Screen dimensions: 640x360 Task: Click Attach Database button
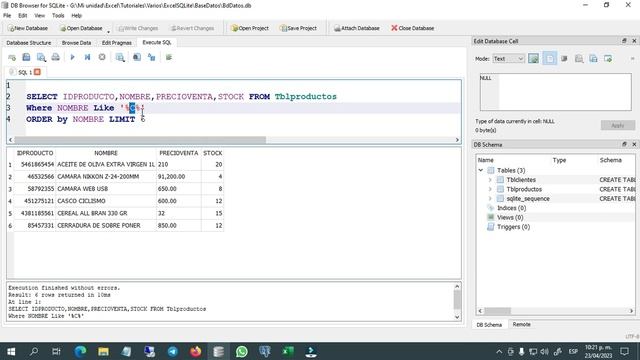(x=357, y=28)
